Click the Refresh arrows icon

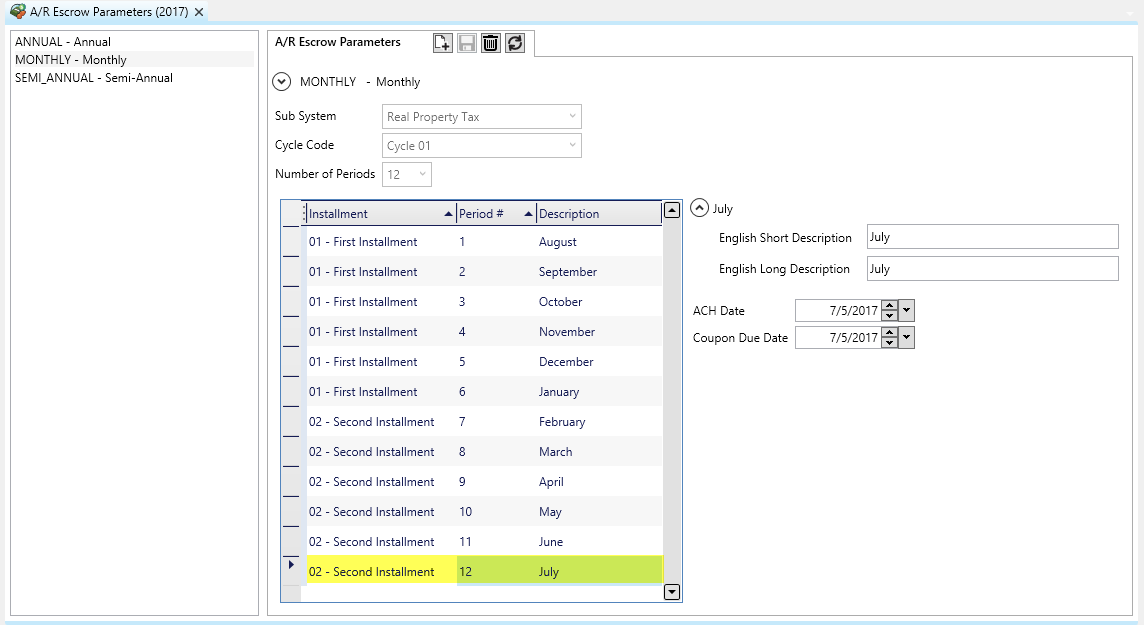click(515, 43)
